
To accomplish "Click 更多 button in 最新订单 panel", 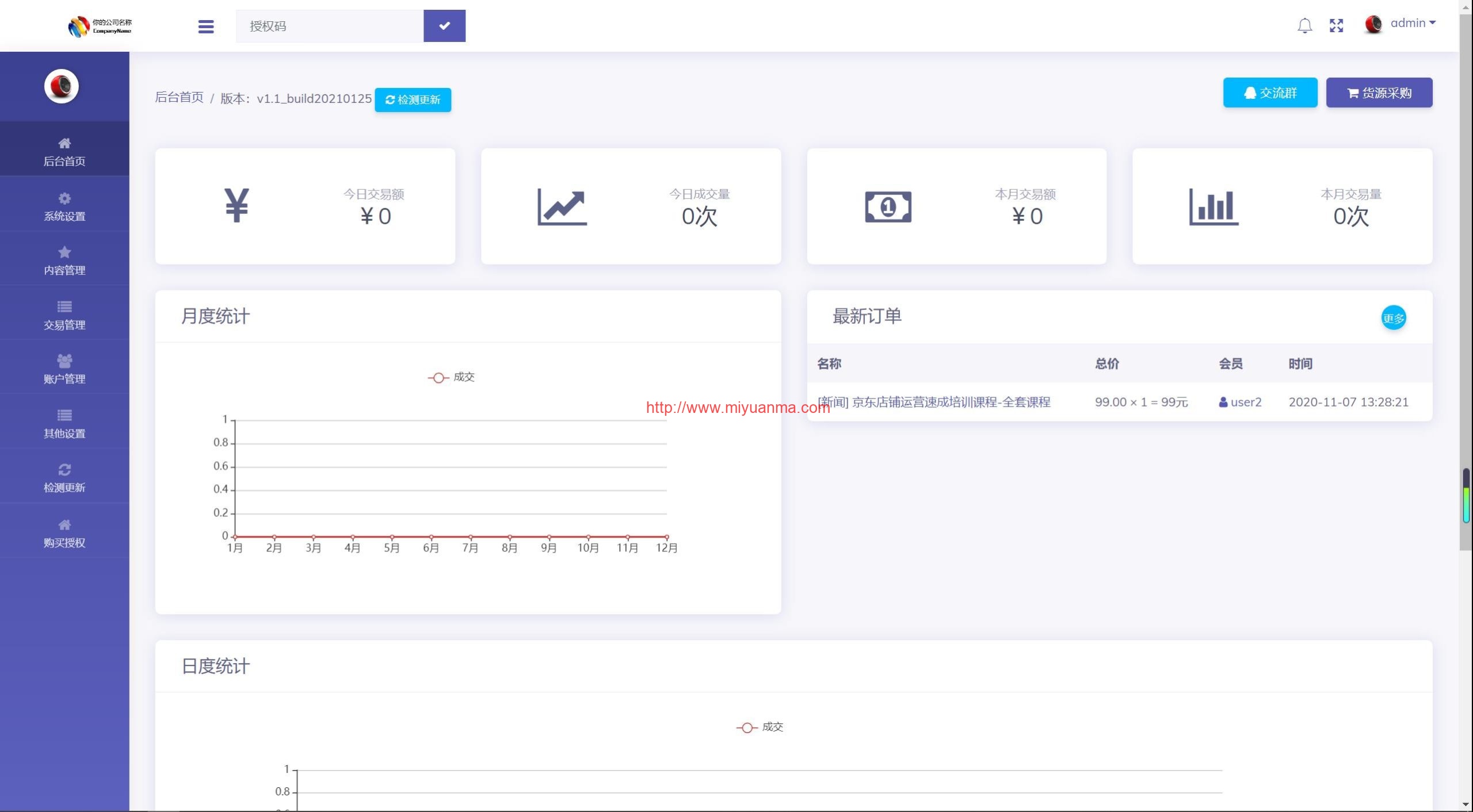I will point(1393,317).
